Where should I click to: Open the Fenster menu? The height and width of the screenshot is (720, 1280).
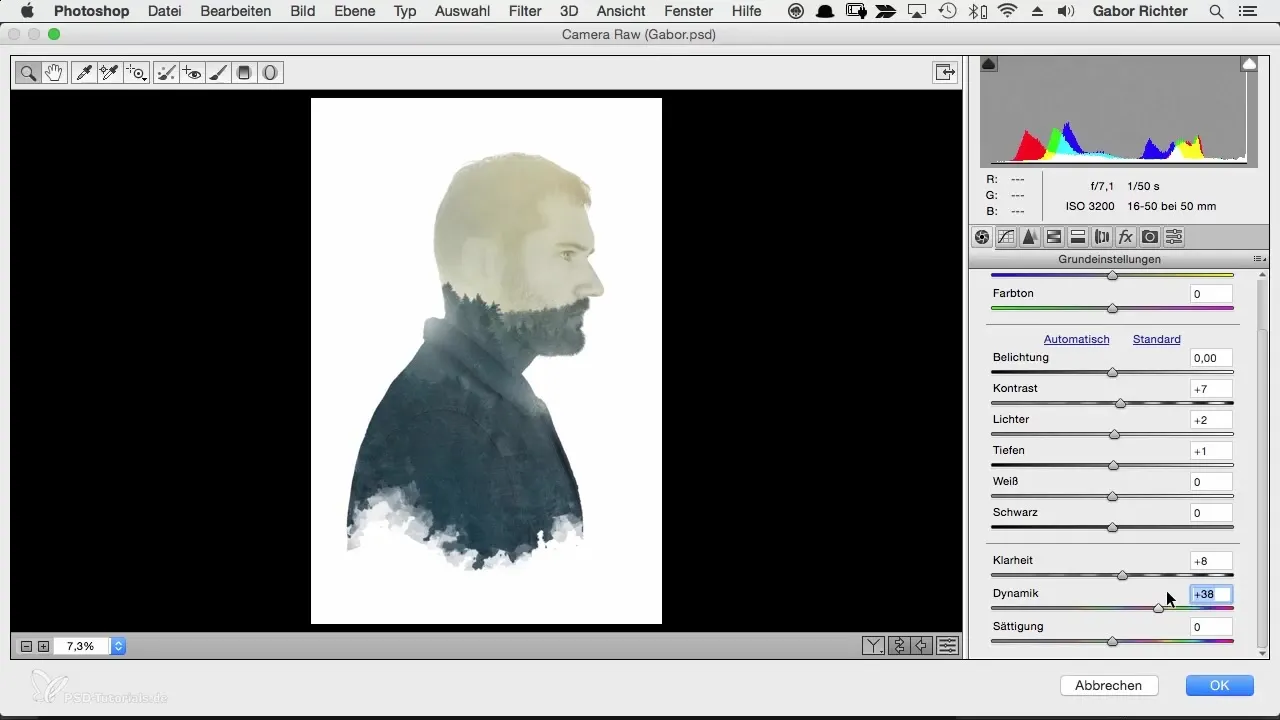688,11
